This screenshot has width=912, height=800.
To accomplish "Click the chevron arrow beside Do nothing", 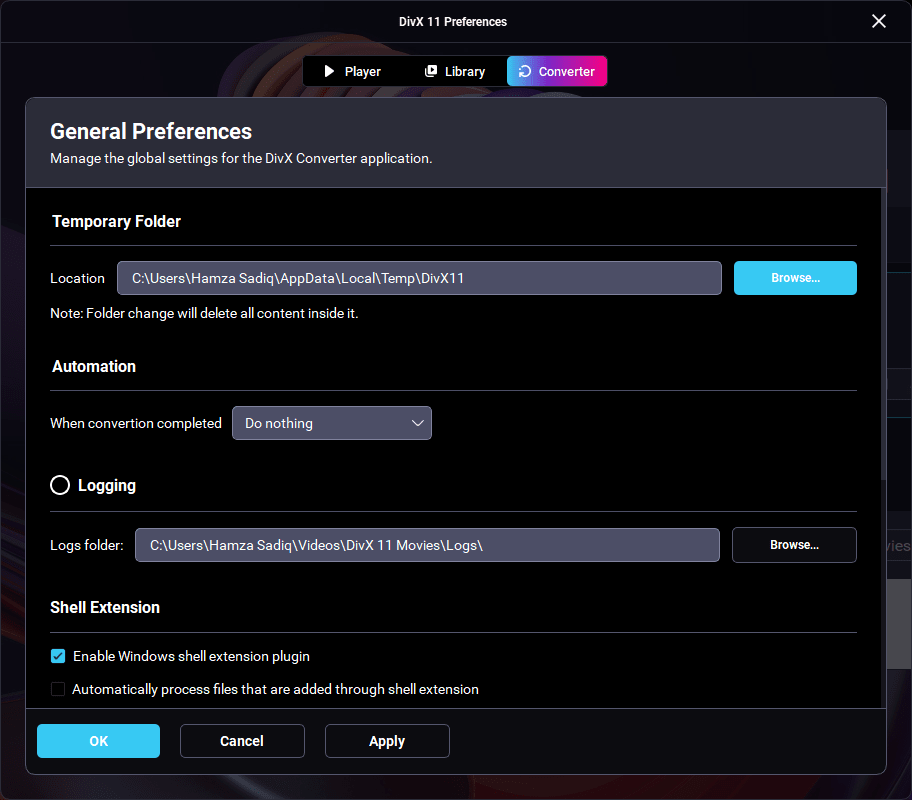I will click(418, 423).
